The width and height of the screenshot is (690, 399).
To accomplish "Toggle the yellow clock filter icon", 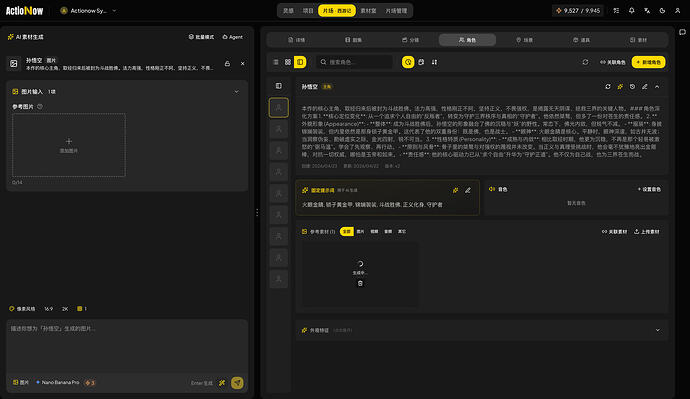I will tap(408, 62).
